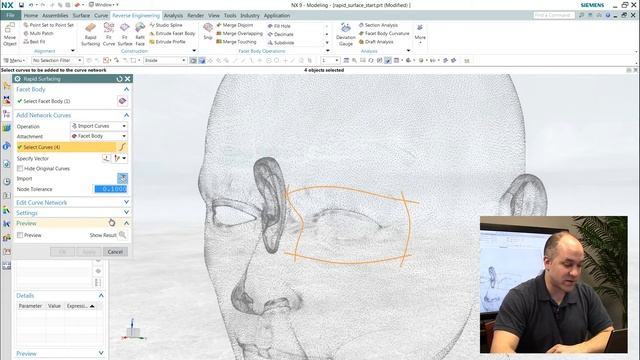Click the Select Curves (4) row
The height and width of the screenshot is (360, 640).
(x=67, y=147)
